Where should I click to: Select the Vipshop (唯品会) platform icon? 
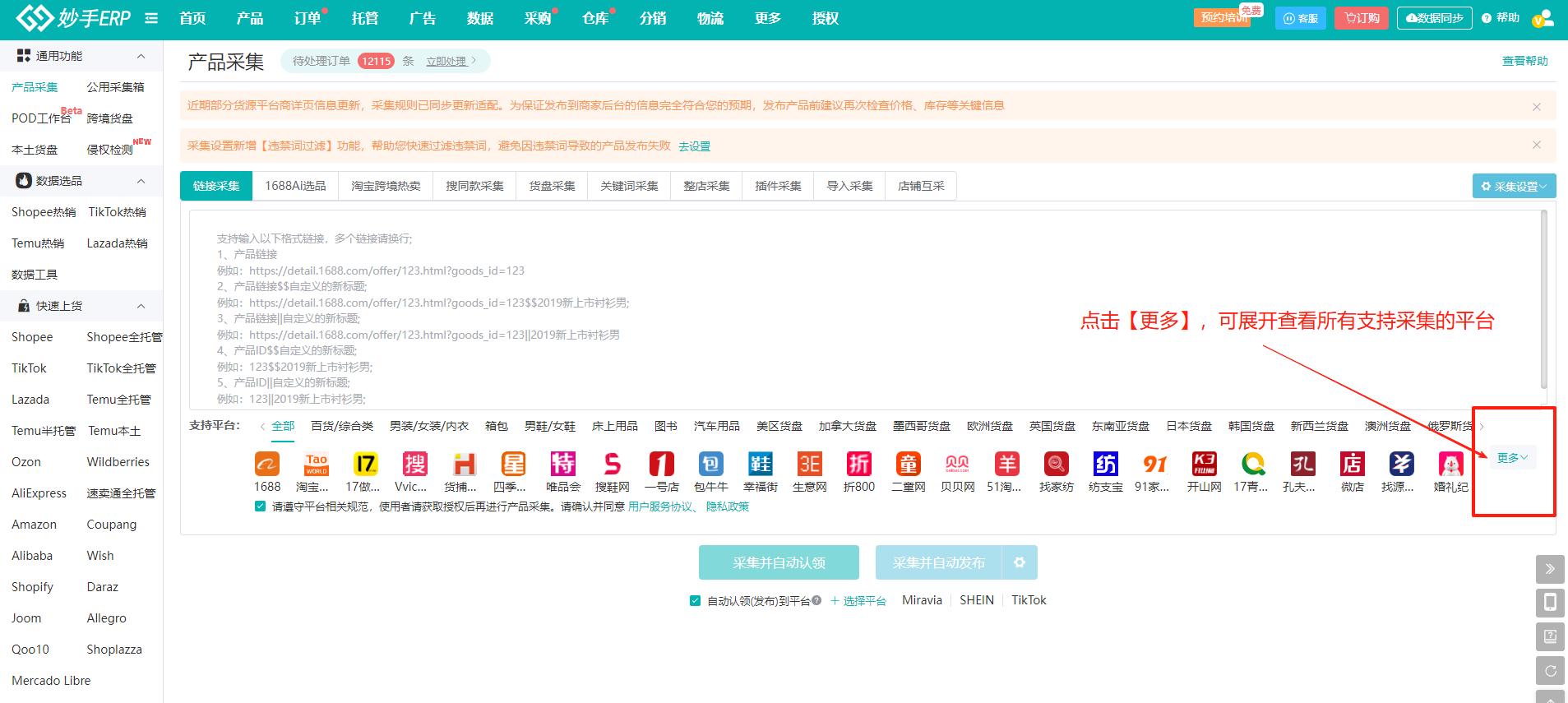pos(562,465)
